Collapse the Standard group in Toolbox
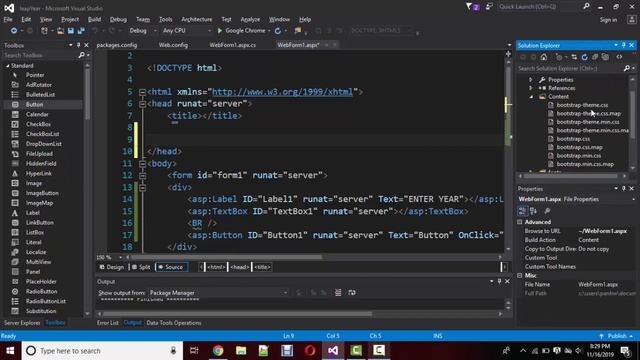 [x=7, y=66]
